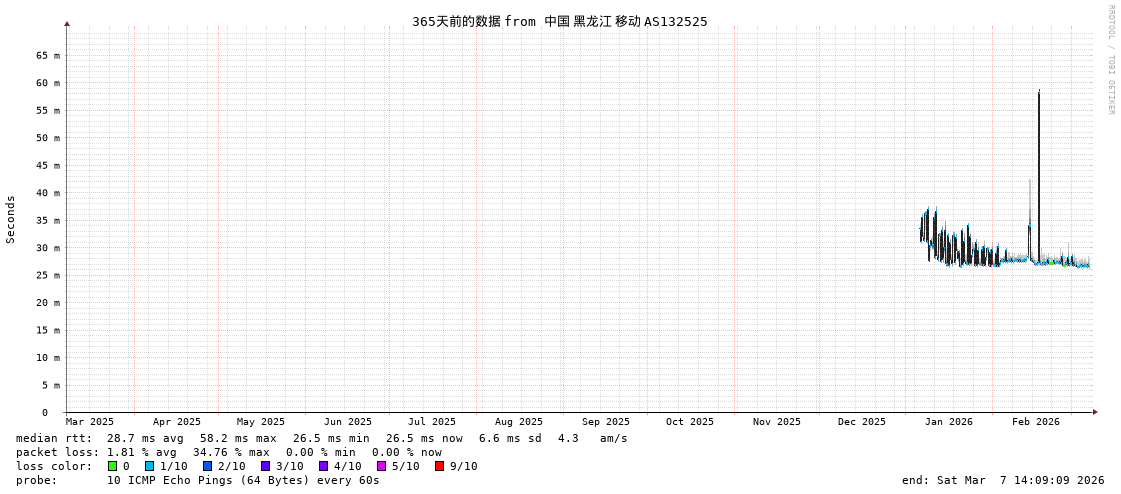The height and width of the screenshot is (494, 1121).
Task: Click the '34.76 % max' packet loss value
Action: click(232, 453)
